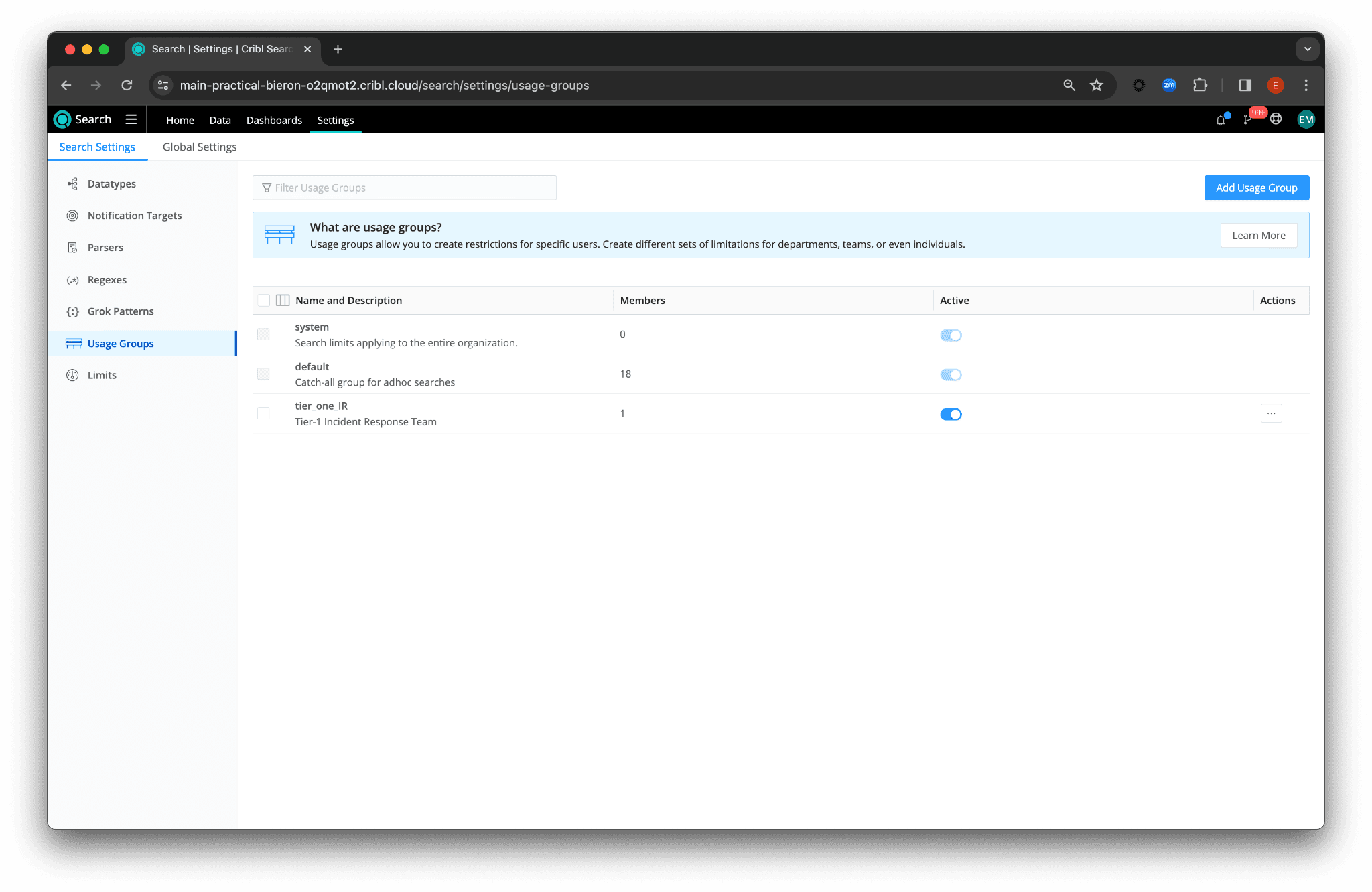This screenshot has height=892, width=1372.
Task: Toggle the tier_one_IR active switch
Action: click(951, 414)
